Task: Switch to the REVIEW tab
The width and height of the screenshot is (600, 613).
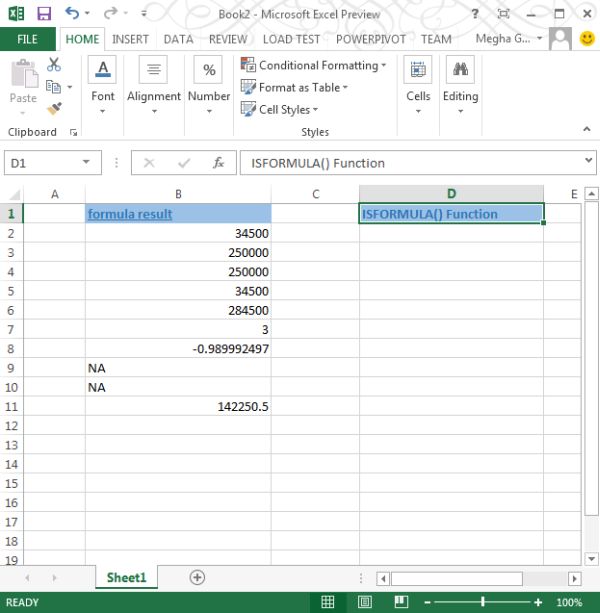Action: coord(228,39)
